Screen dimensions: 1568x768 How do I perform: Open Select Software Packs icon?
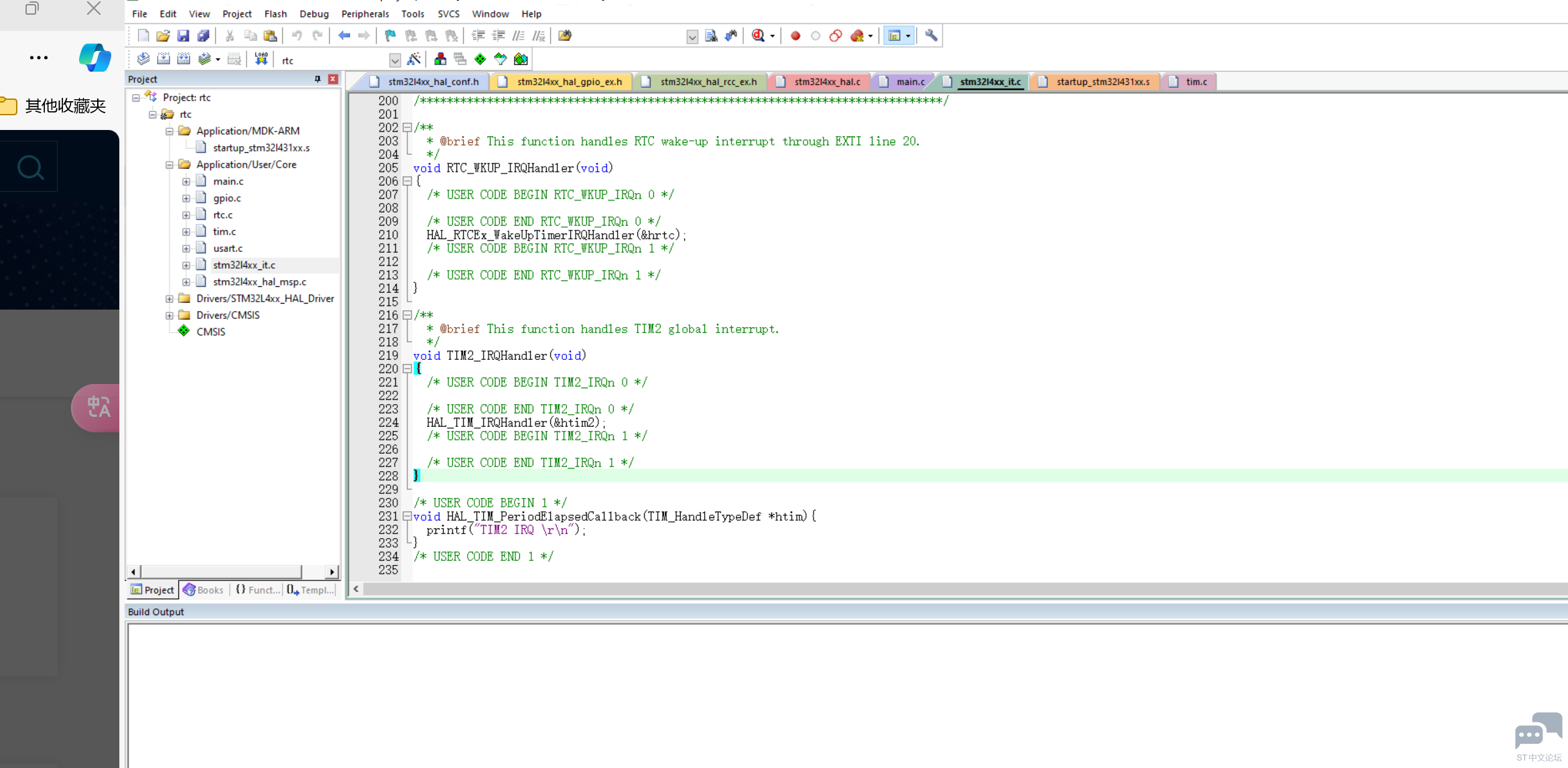click(501, 59)
